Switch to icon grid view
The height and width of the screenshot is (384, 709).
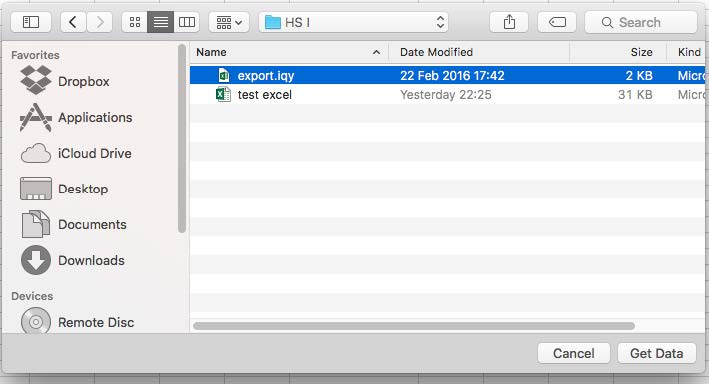click(x=135, y=22)
